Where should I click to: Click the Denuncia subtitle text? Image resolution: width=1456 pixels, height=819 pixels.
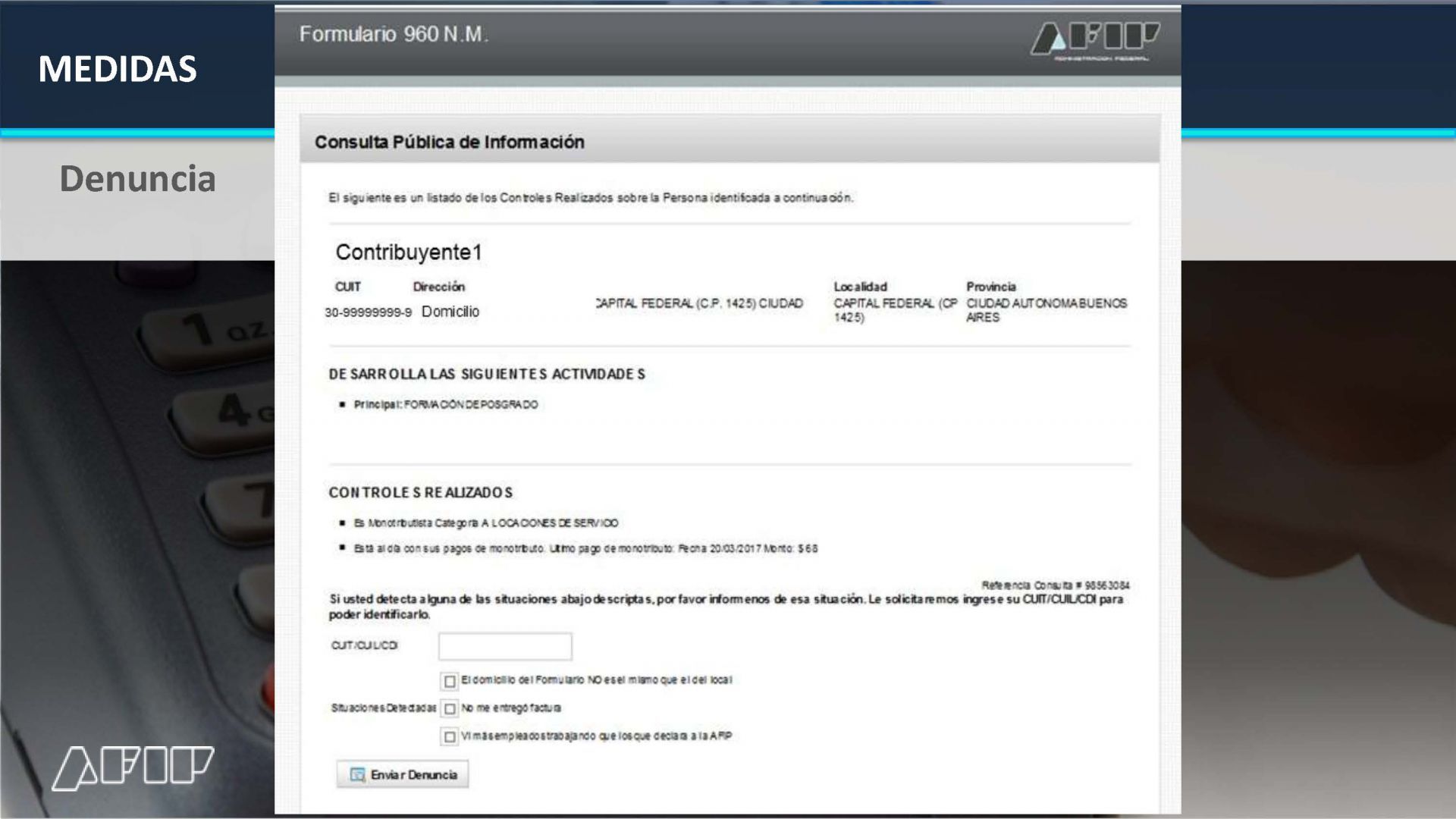point(137,179)
